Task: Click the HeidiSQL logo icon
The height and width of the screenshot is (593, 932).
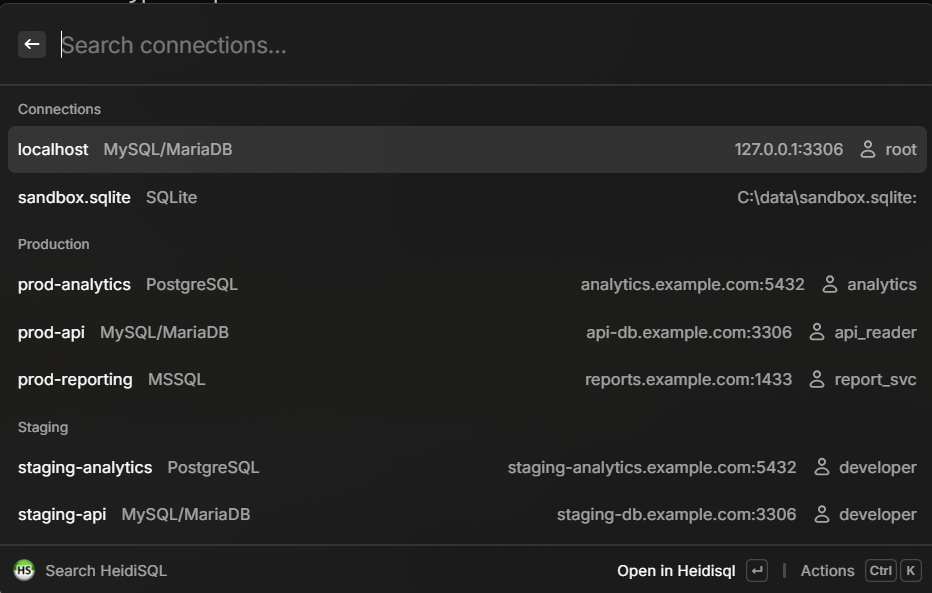Action: point(24,570)
